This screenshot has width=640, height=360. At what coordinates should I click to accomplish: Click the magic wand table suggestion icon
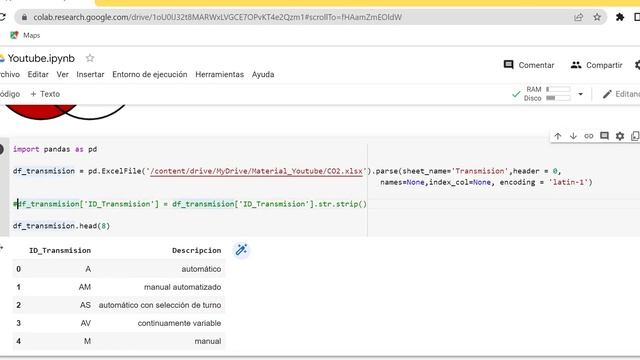point(241,249)
